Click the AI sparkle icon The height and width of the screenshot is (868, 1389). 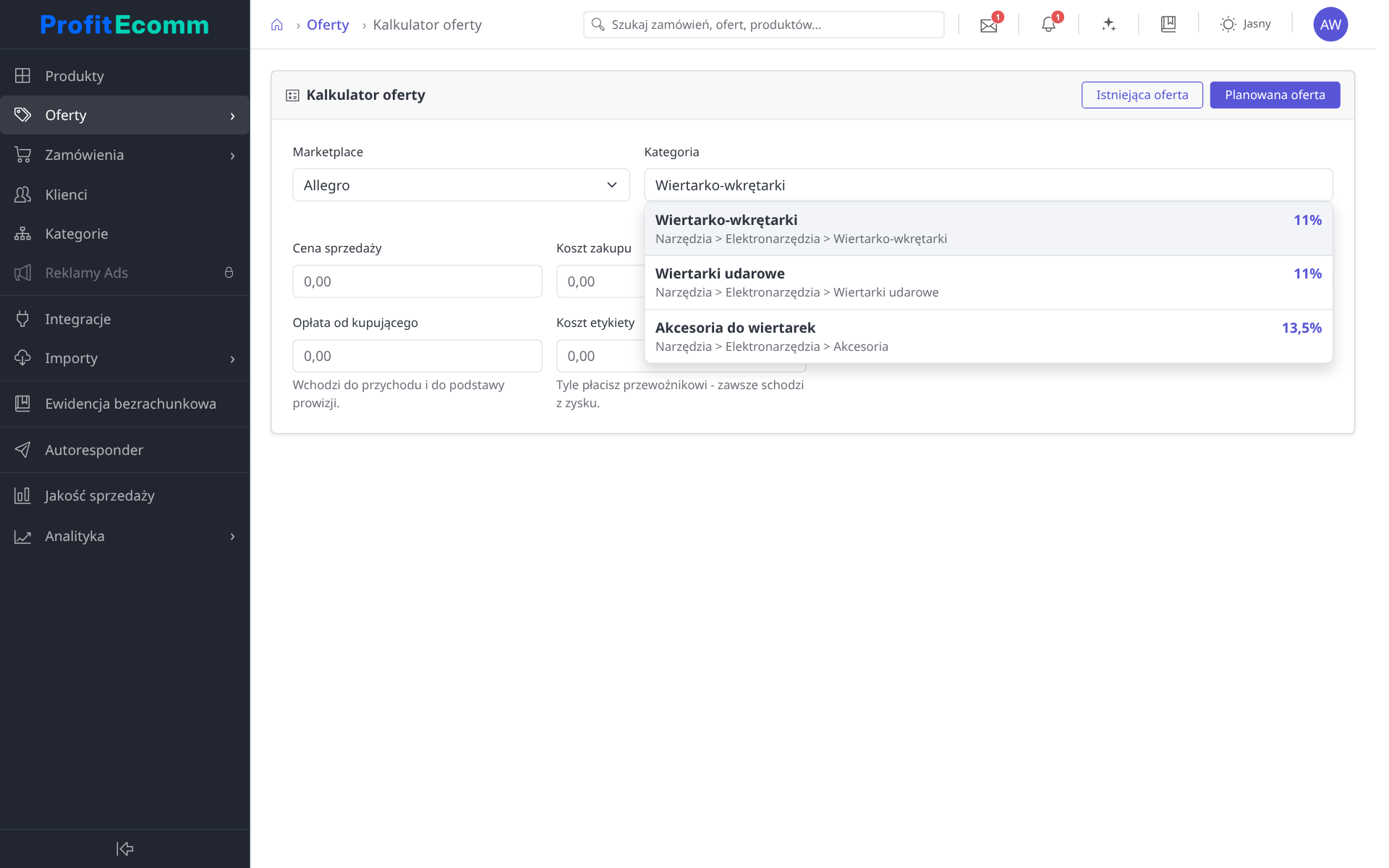[x=1108, y=25]
